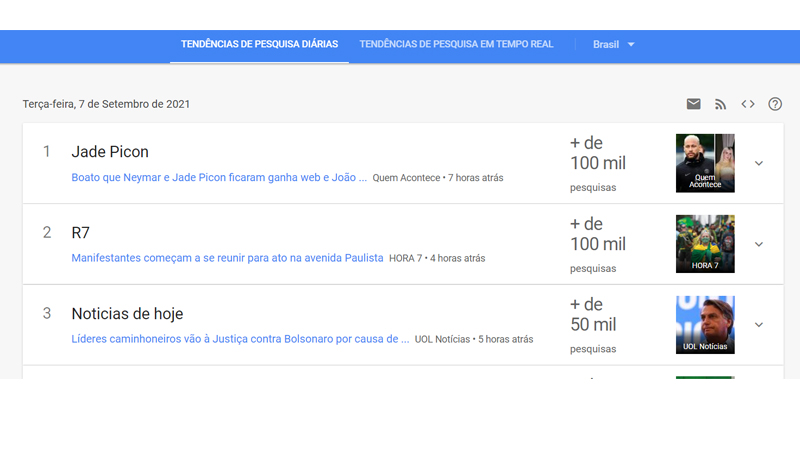Image resolution: width=800 pixels, height=451 pixels.
Task: Open the Líderes caminhoneiros Bolsonaro article link
Action: pos(240,339)
